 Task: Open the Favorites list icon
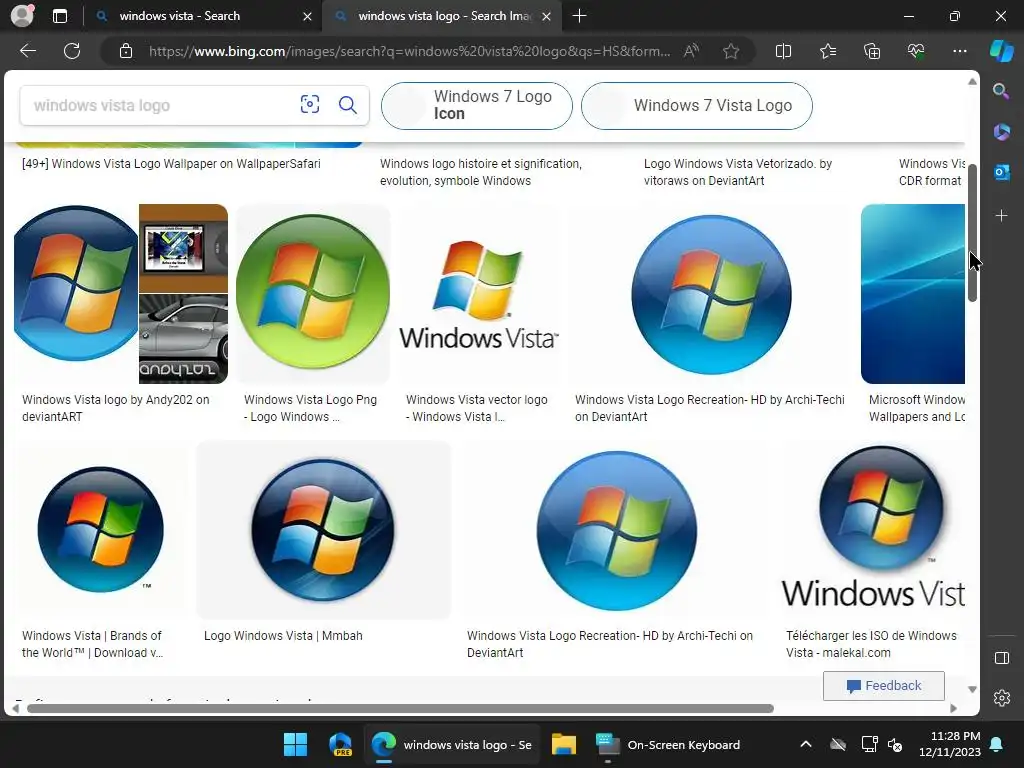click(827, 51)
